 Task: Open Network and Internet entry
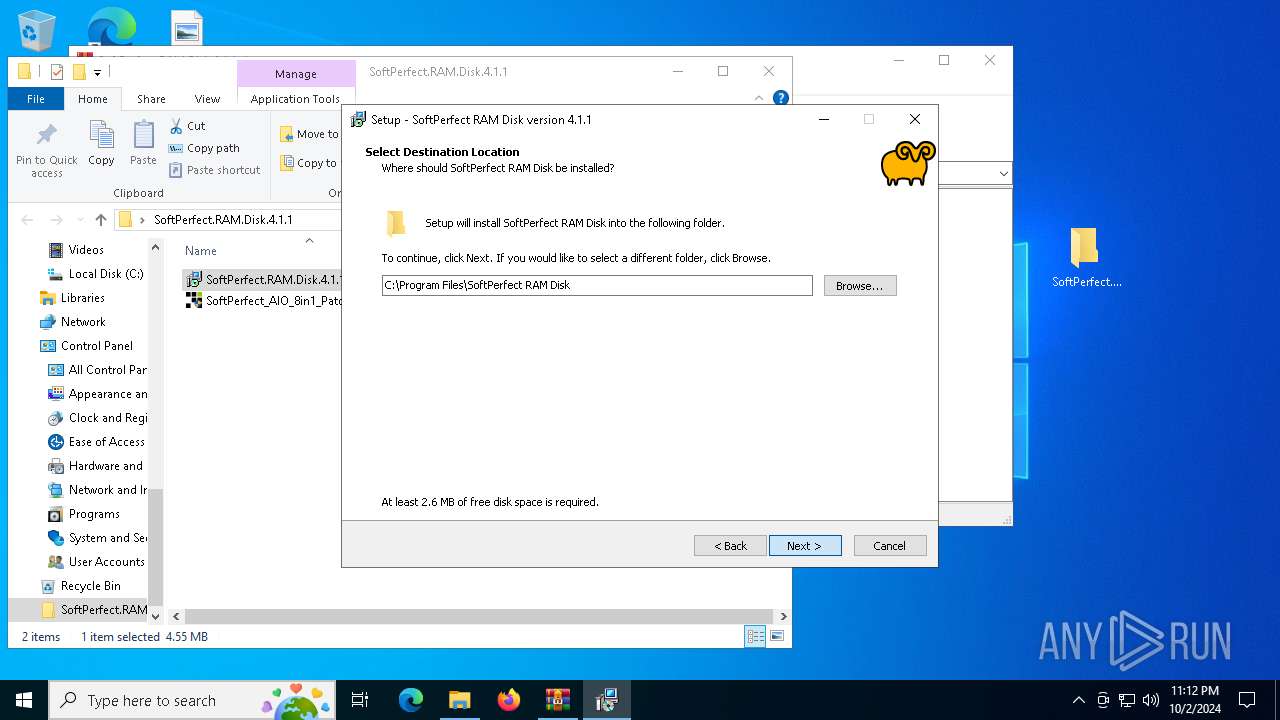(97, 490)
